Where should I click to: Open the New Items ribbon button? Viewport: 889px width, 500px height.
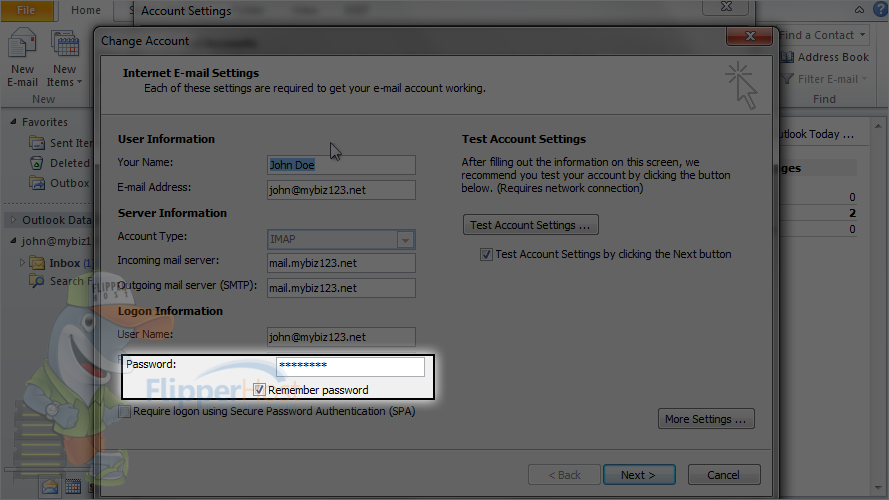click(64, 58)
